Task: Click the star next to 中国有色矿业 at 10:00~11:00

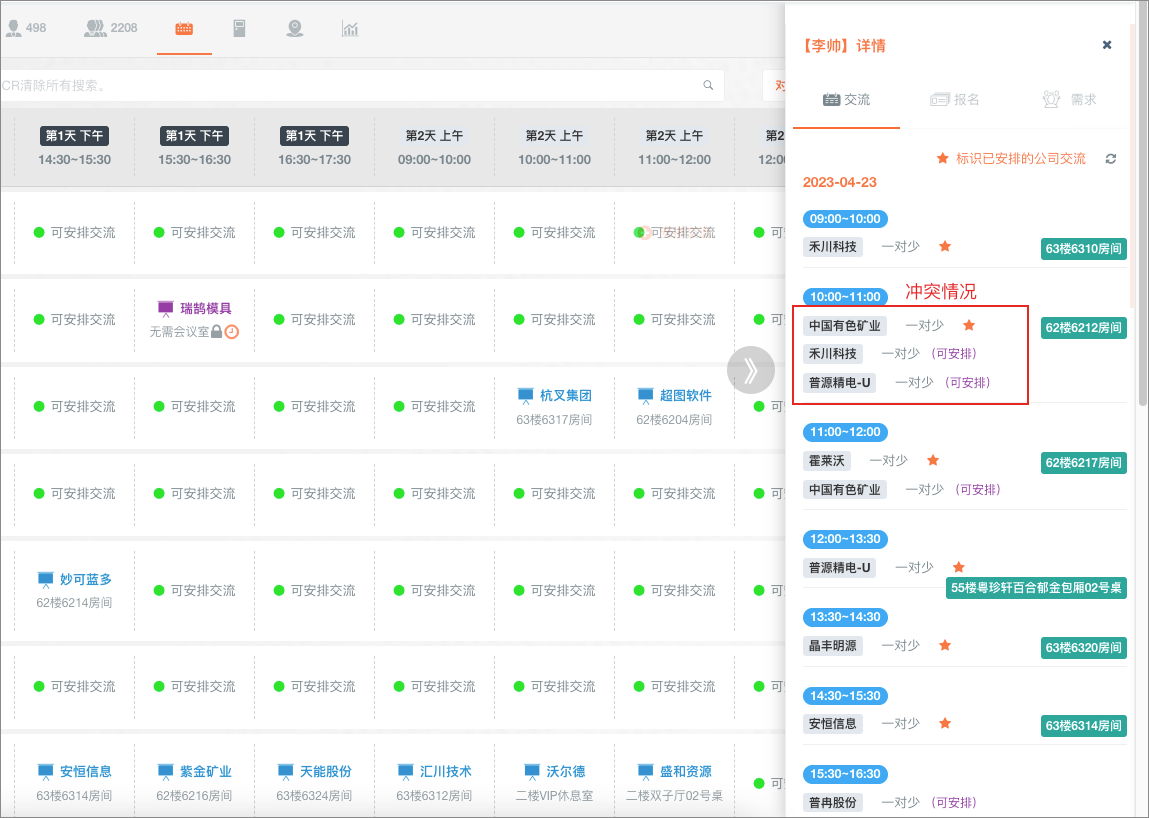Action: (969, 325)
